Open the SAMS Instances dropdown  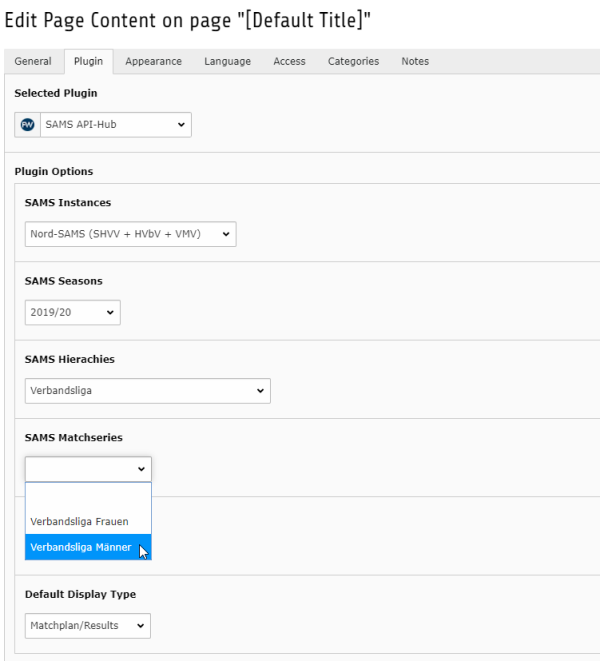tap(130, 234)
